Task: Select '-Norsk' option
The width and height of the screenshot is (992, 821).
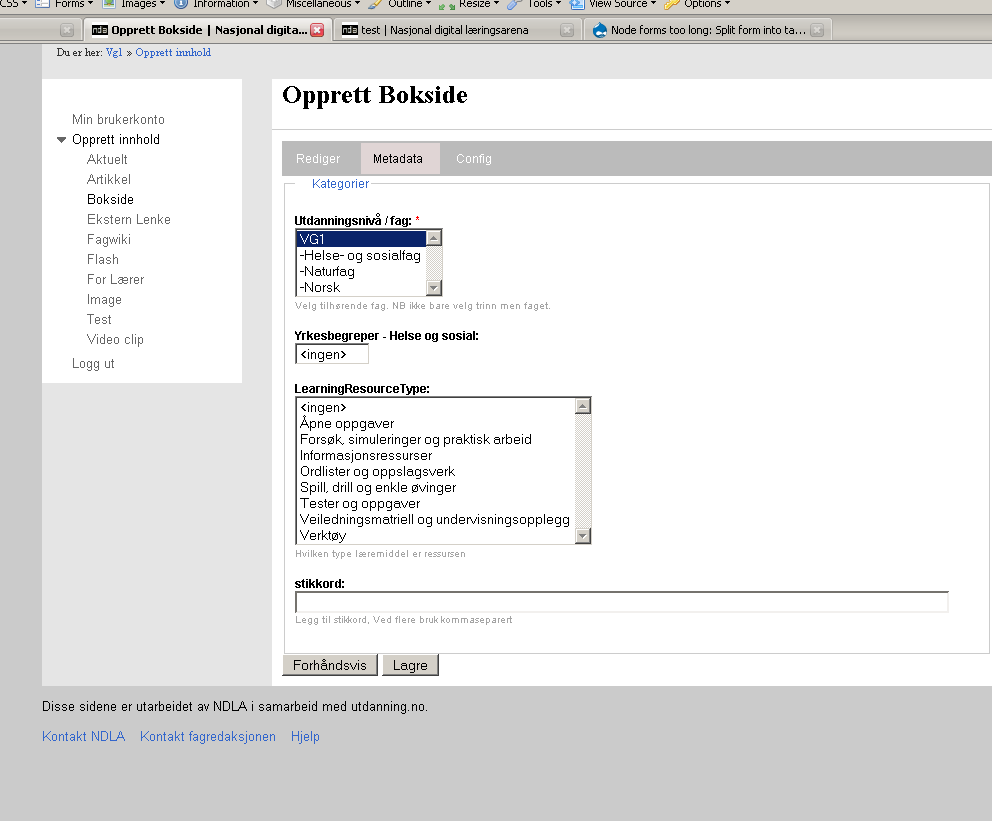Action: click(x=361, y=287)
